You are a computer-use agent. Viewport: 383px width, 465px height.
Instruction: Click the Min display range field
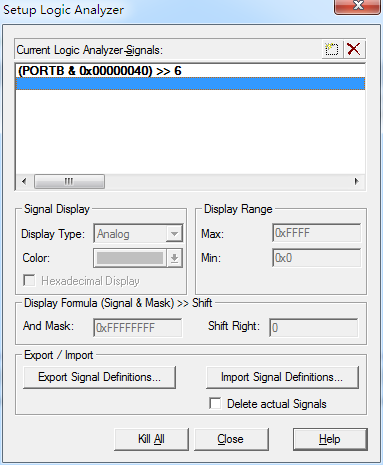pyautogui.click(x=316, y=258)
